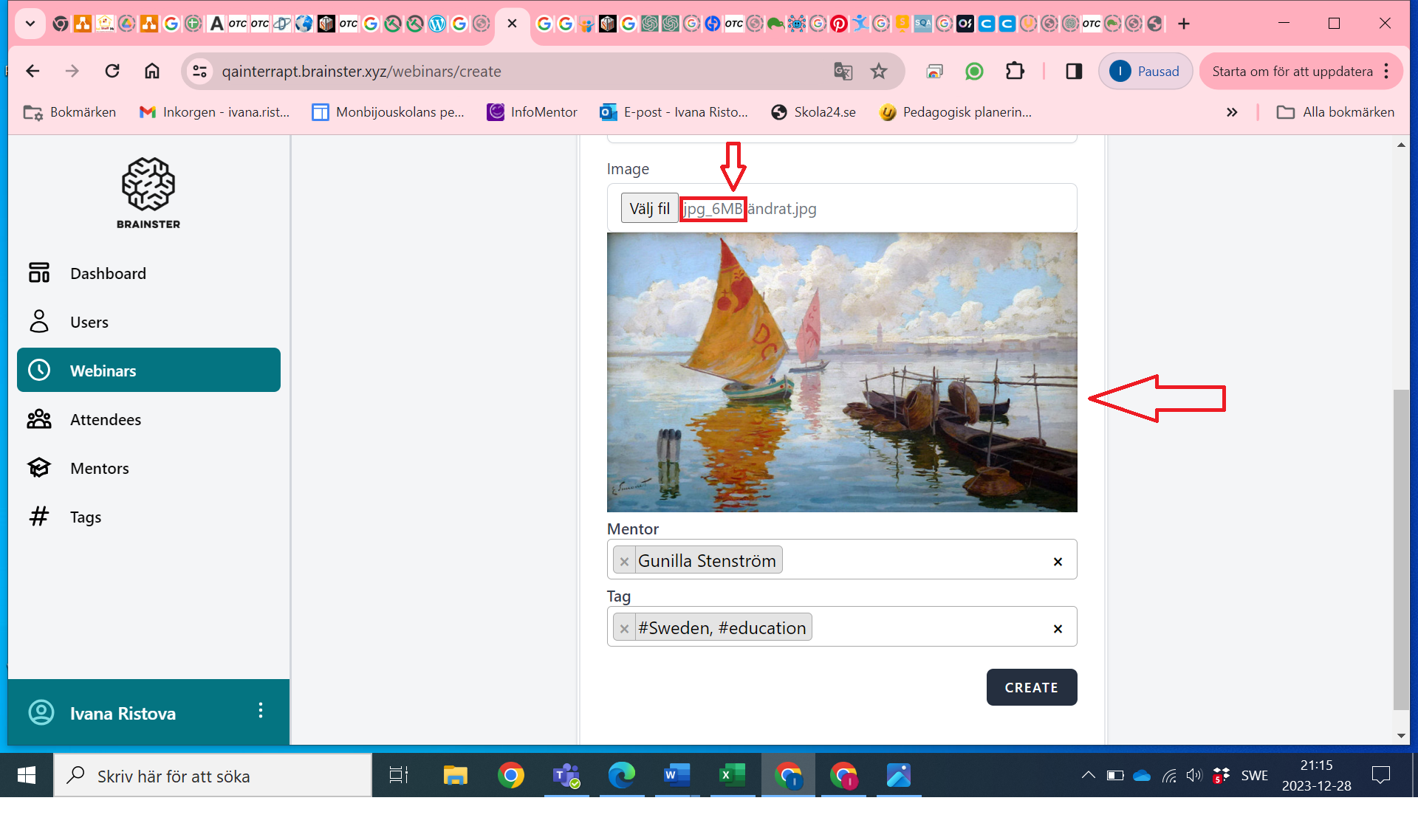Remove Gunilla Stenström mentor chip
This screenshot has width=1418, height=840.
tap(624, 562)
